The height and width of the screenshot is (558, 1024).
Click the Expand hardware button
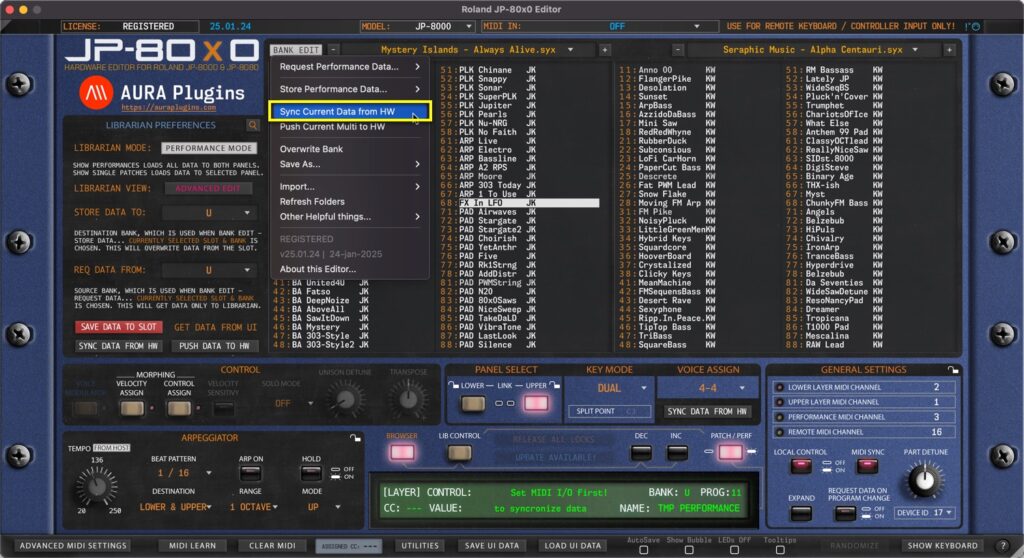[801, 513]
